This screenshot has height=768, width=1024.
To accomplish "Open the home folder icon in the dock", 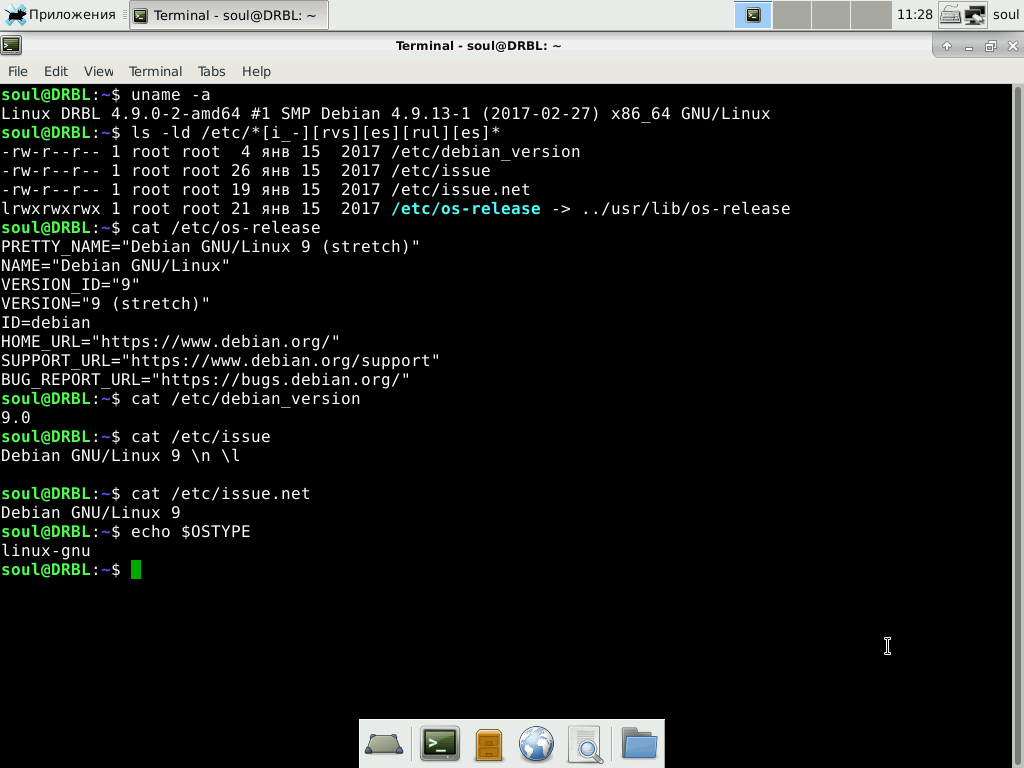I will tap(639, 743).
